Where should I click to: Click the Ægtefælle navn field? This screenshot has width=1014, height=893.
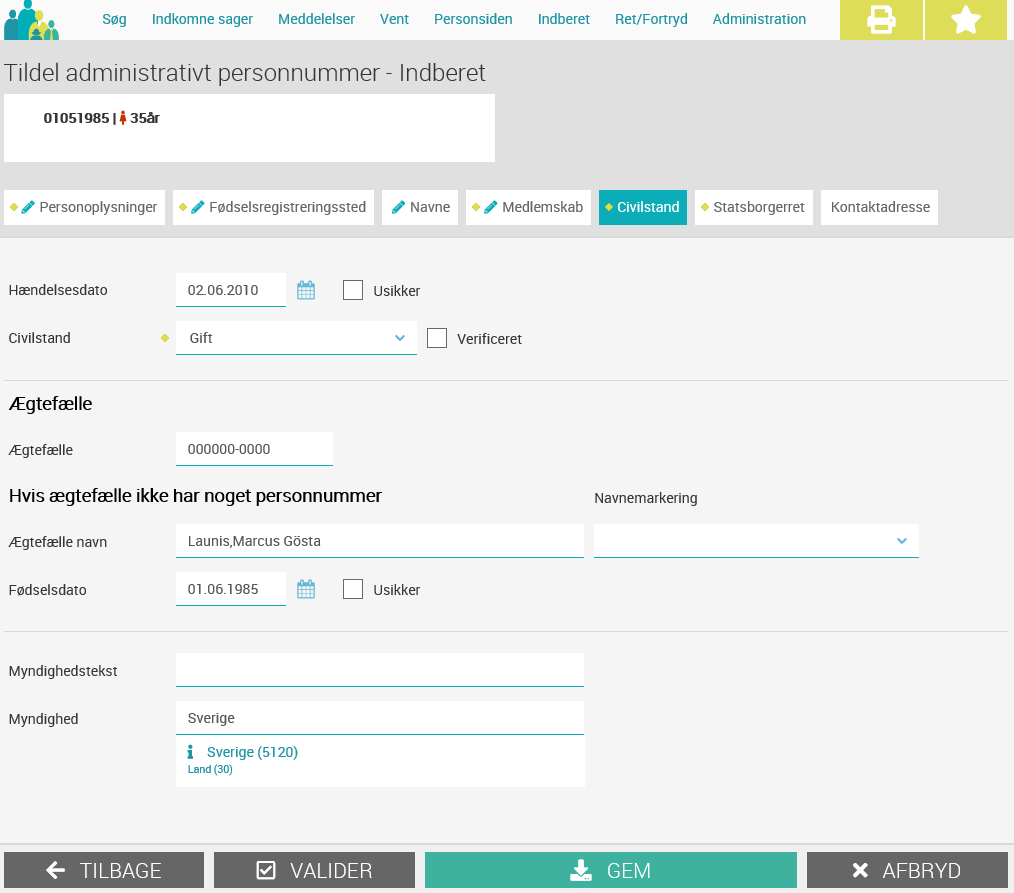pos(380,541)
